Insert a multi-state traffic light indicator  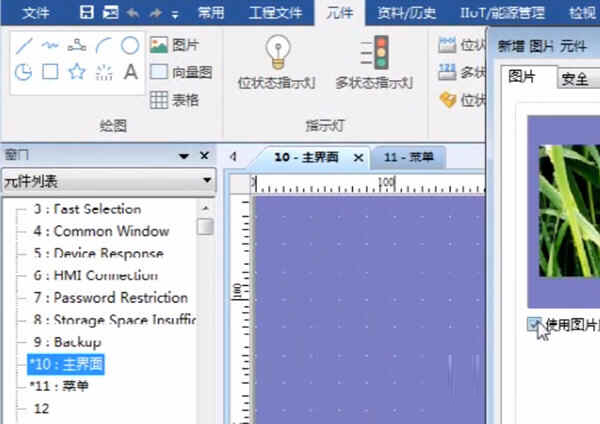(375, 62)
